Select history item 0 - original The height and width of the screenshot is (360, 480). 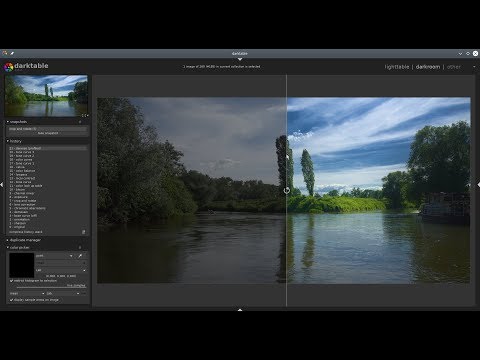48,227
